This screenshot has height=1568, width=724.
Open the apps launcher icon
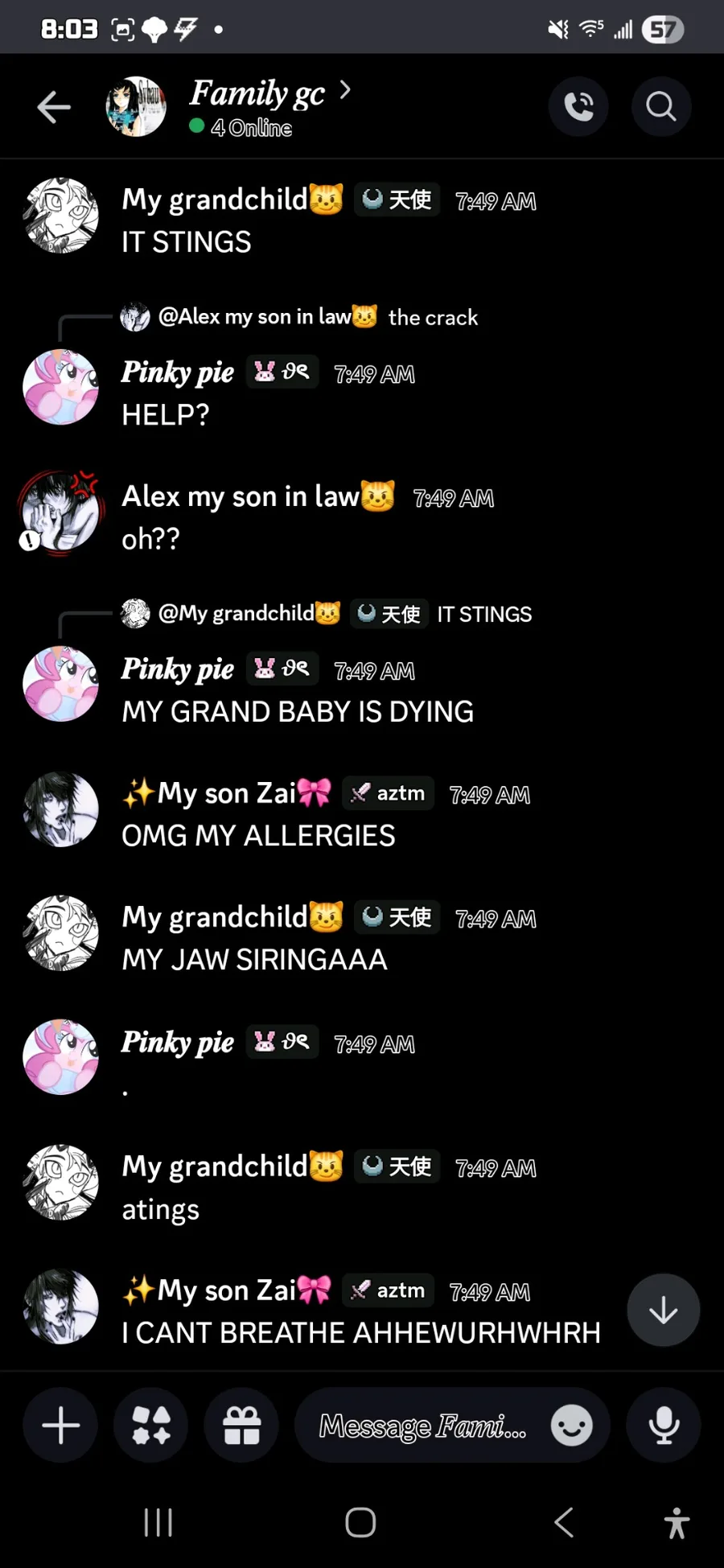pos(151,1425)
